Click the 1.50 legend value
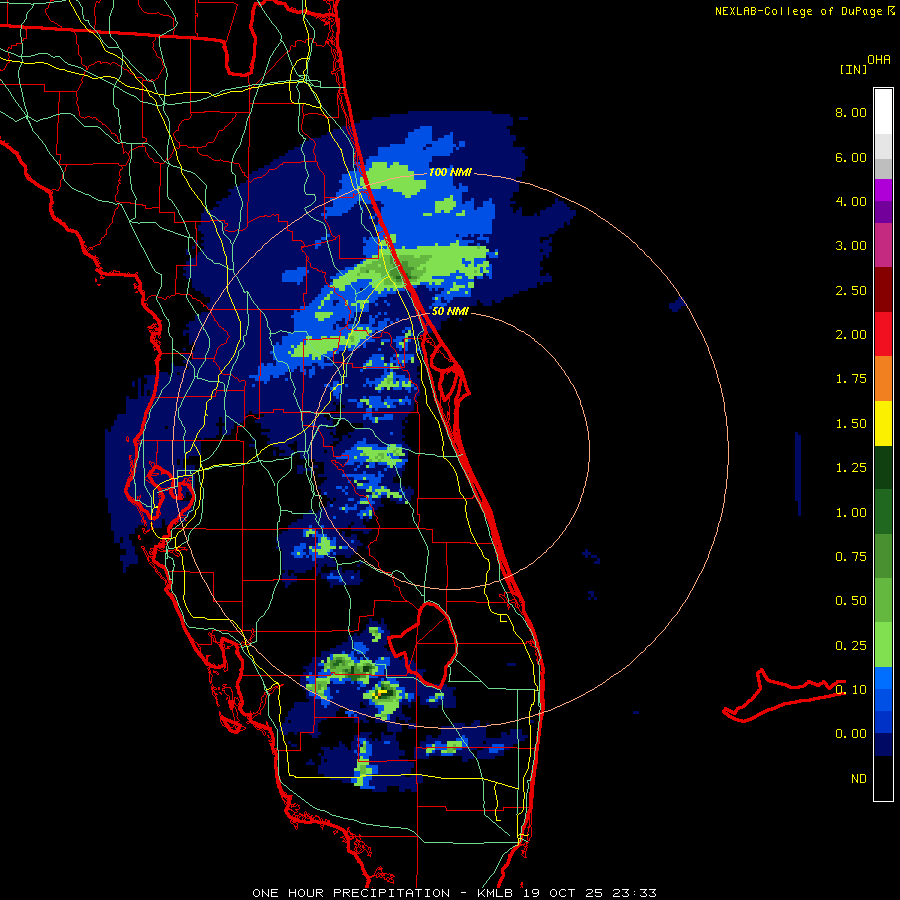Viewport: 900px width, 900px height. click(851, 424)
